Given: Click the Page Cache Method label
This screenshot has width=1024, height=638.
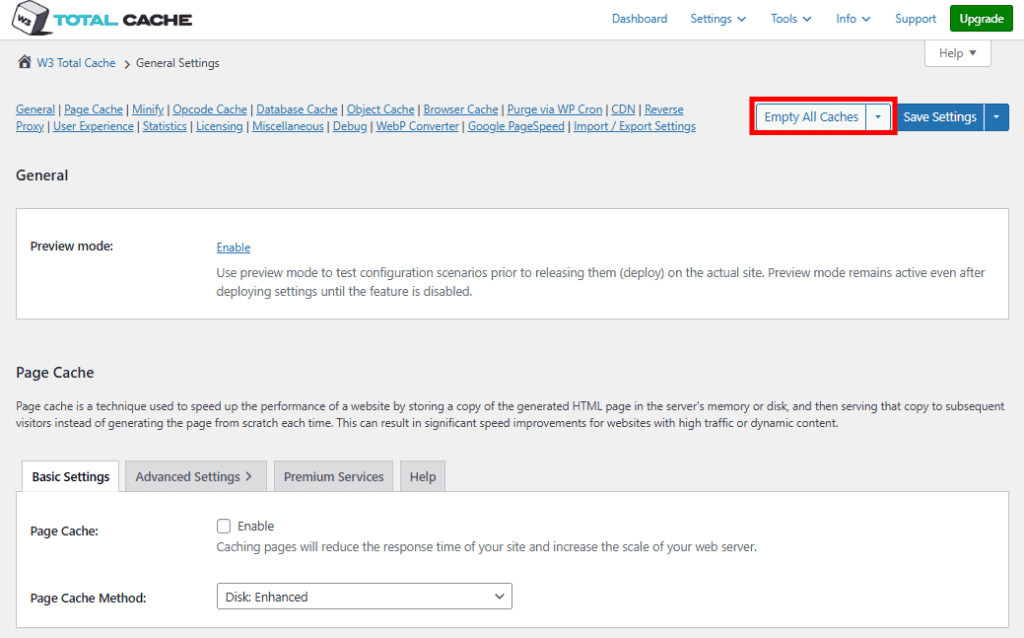Looking at the screenshot, I should [88, 598].
